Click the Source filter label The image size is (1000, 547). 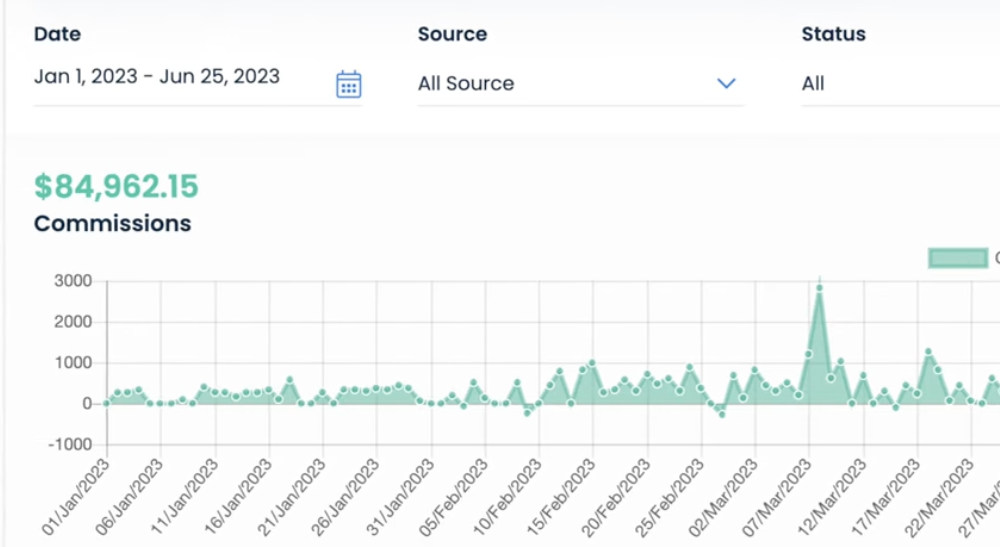point(452,34)
